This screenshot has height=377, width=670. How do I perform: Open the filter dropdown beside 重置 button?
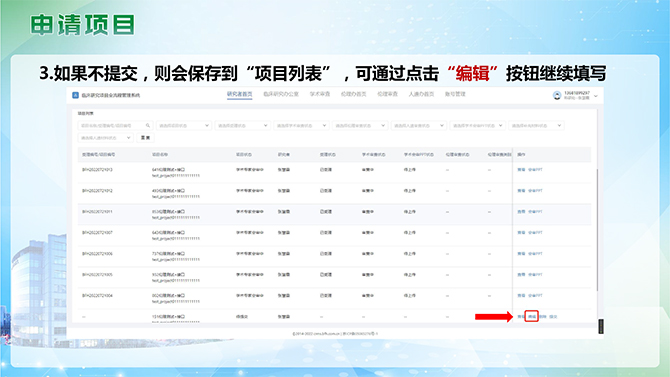click(105, 138)
